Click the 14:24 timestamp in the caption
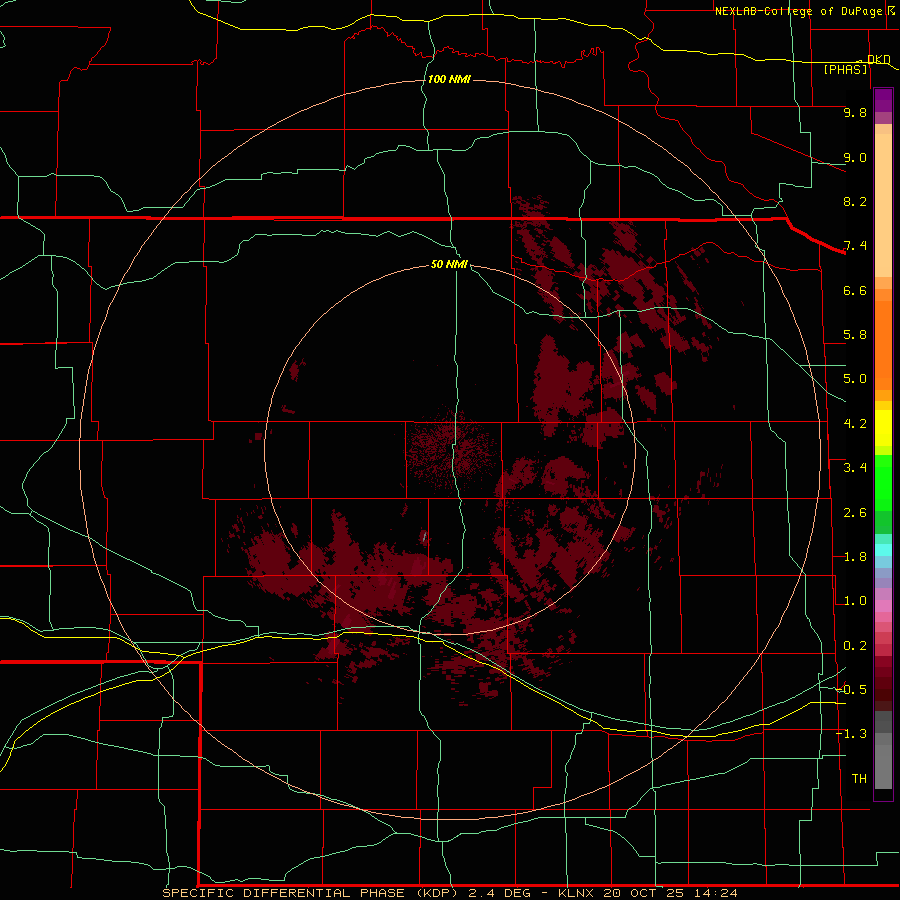The image size is (900, 900). pyautogui.click(x=715, y=893)
